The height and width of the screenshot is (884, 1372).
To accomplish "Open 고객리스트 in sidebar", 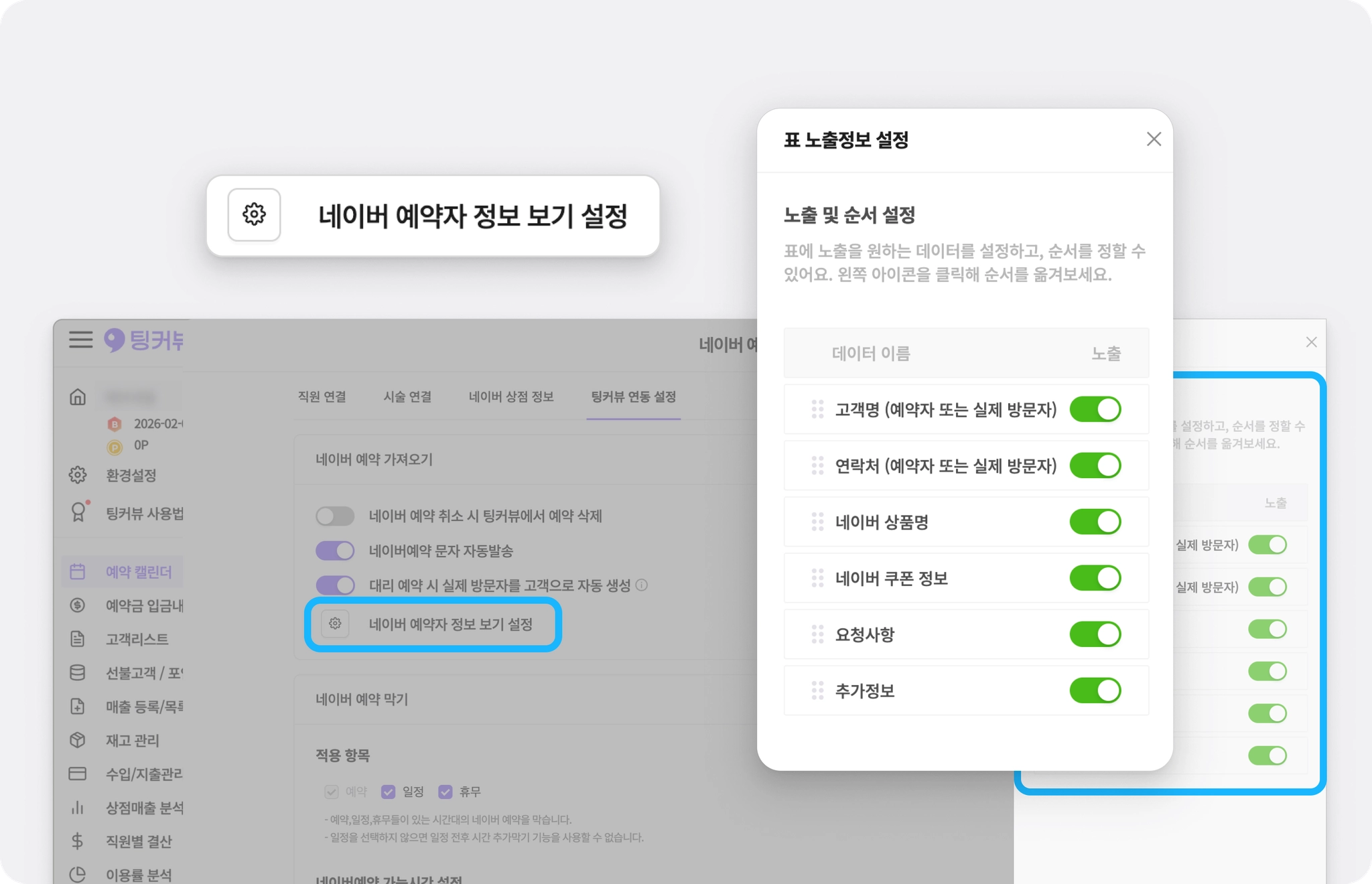I will 137,639.
